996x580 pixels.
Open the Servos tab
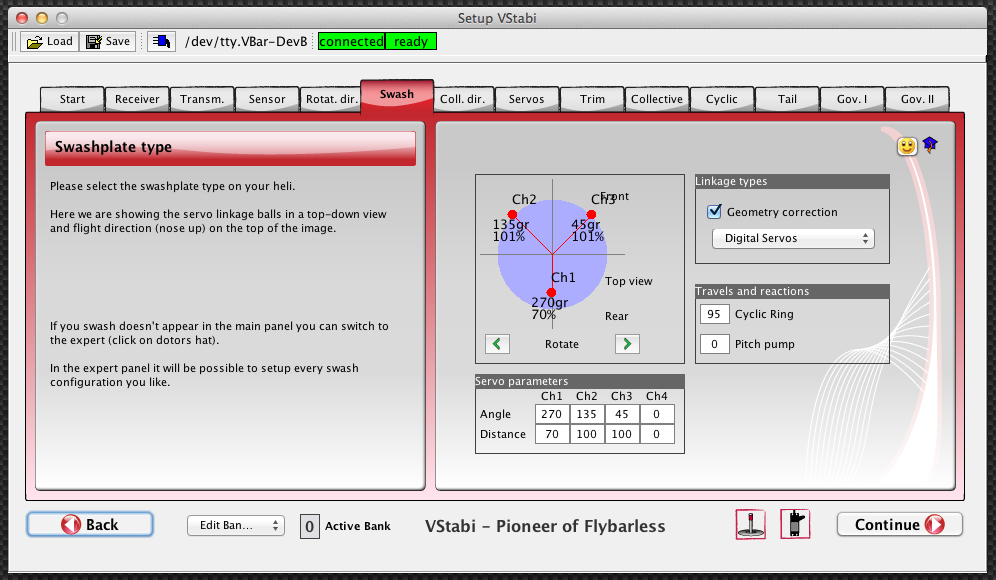point(526,99)
